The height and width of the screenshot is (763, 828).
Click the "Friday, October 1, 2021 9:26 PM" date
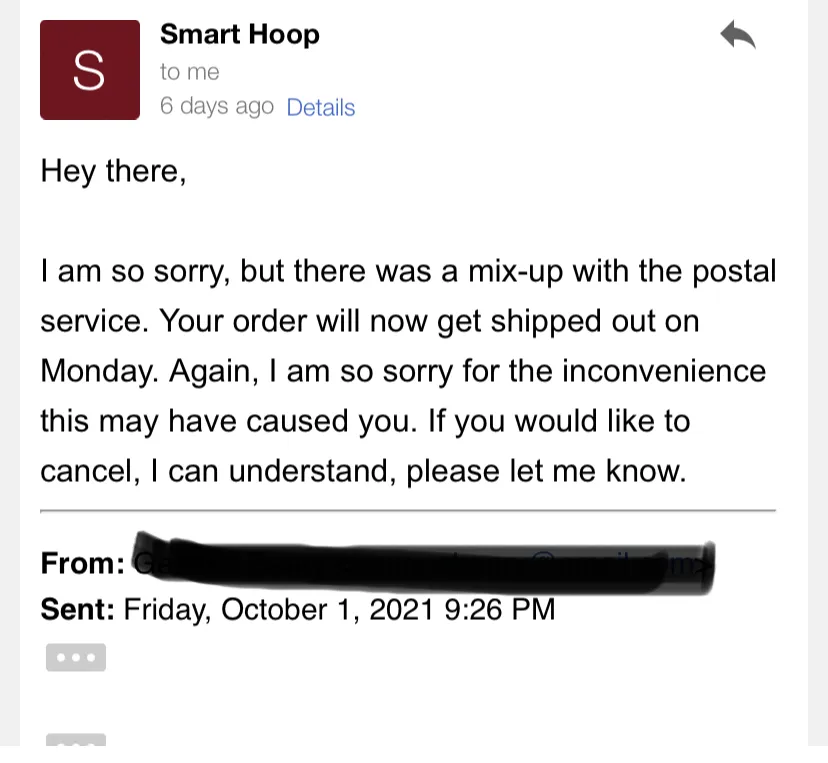(340, 610)
